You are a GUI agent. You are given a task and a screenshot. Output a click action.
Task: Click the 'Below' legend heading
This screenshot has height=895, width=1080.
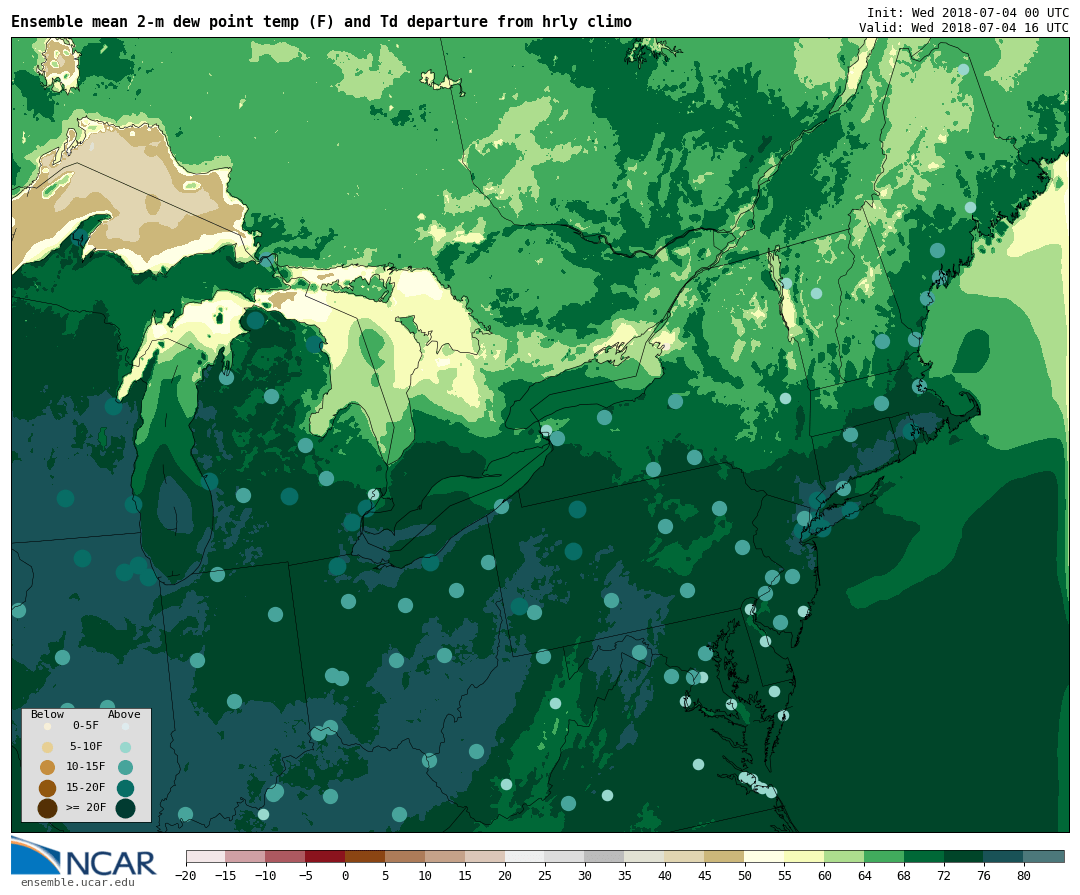tap(47, 714)
